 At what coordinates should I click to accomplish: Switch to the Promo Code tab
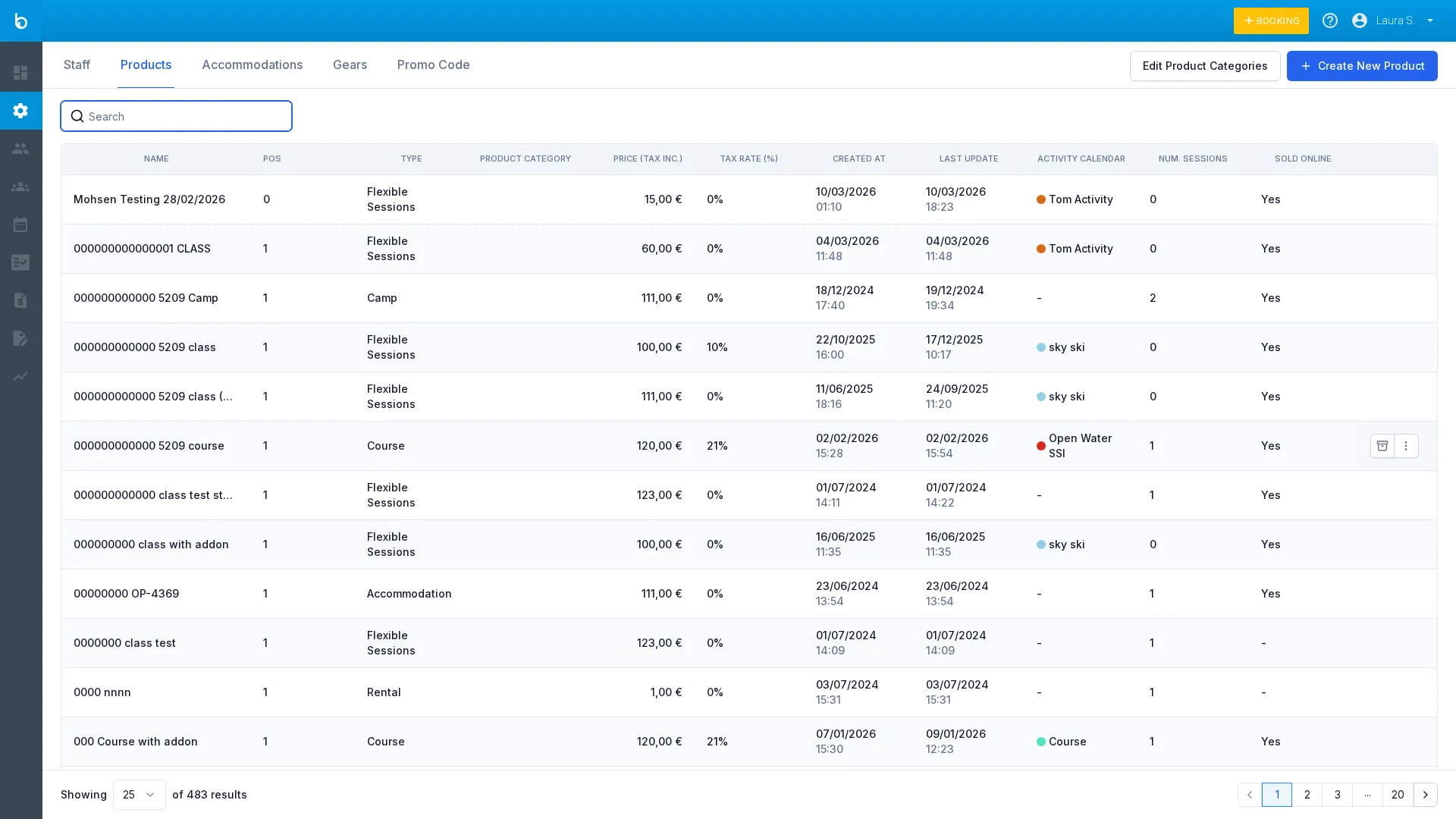click(433, 64)
